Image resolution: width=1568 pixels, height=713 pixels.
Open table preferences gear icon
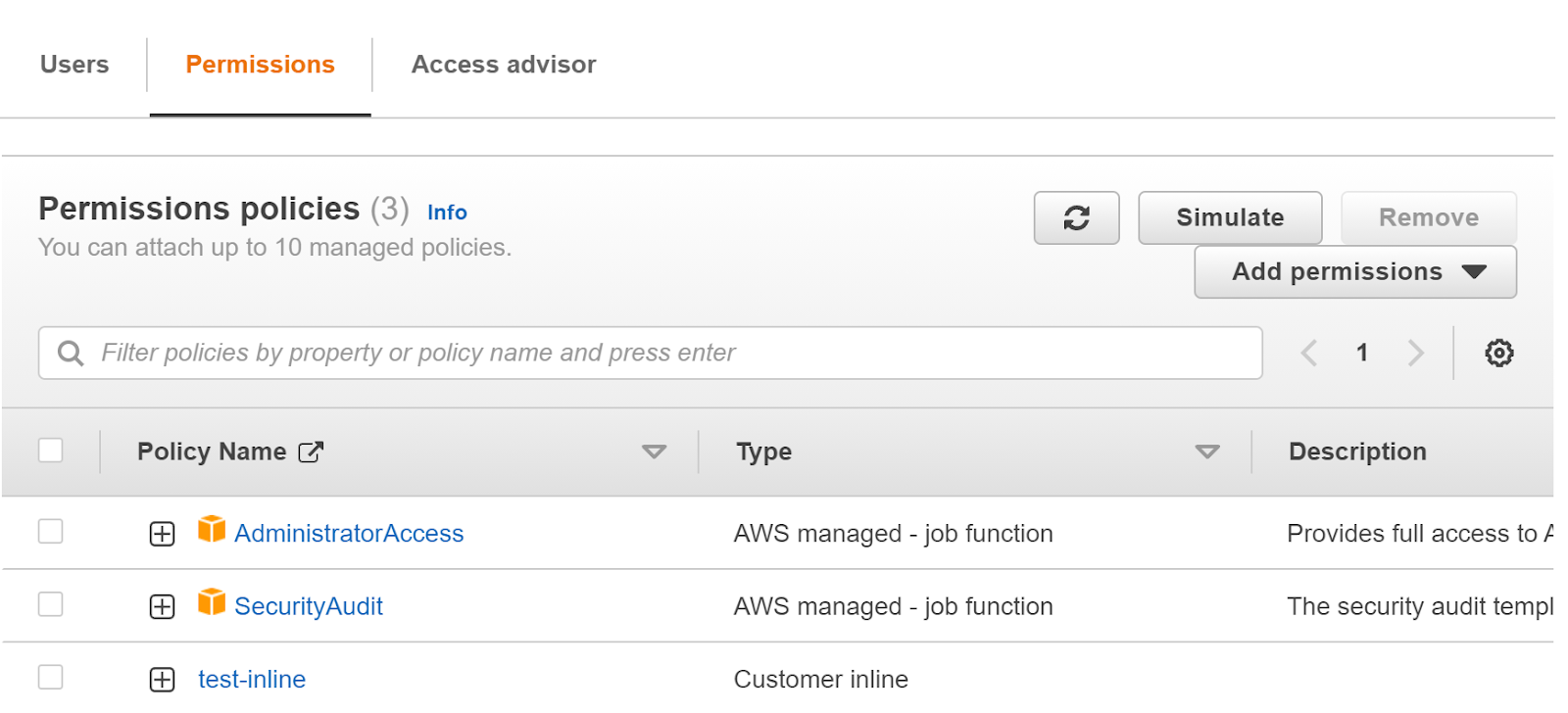point(1498,353)
